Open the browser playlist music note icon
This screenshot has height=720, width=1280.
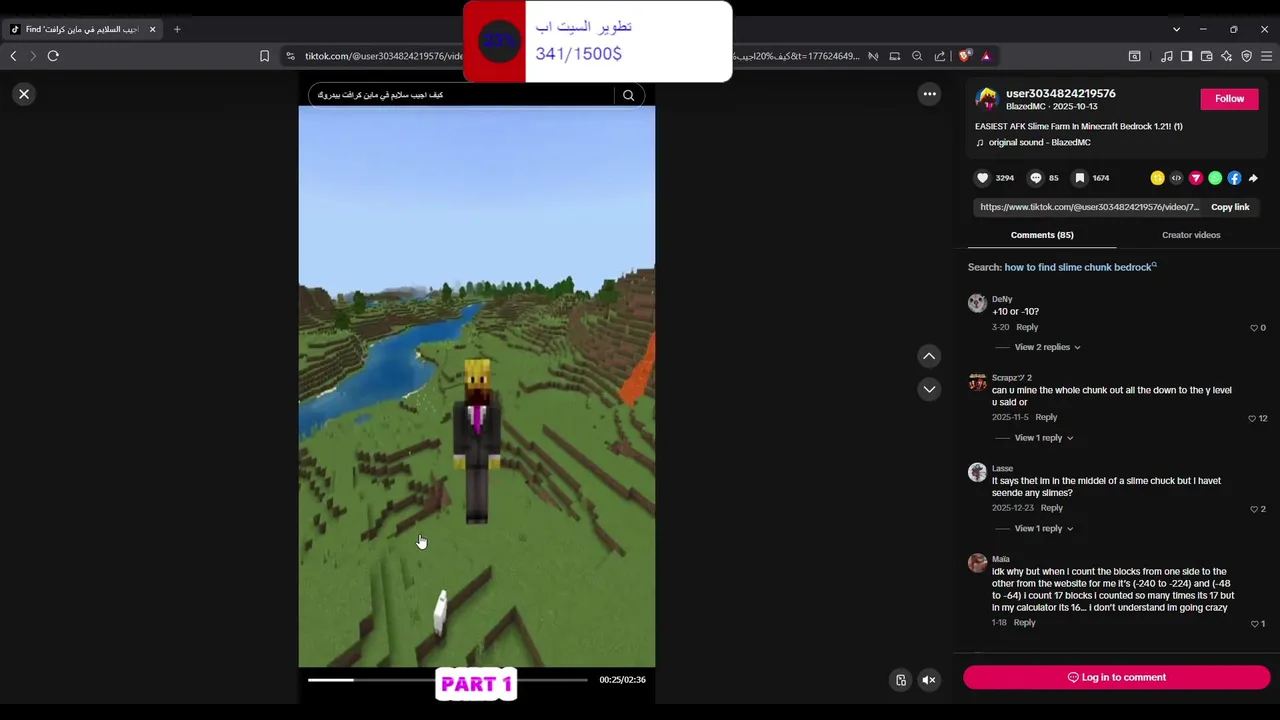click(1167, 56)
